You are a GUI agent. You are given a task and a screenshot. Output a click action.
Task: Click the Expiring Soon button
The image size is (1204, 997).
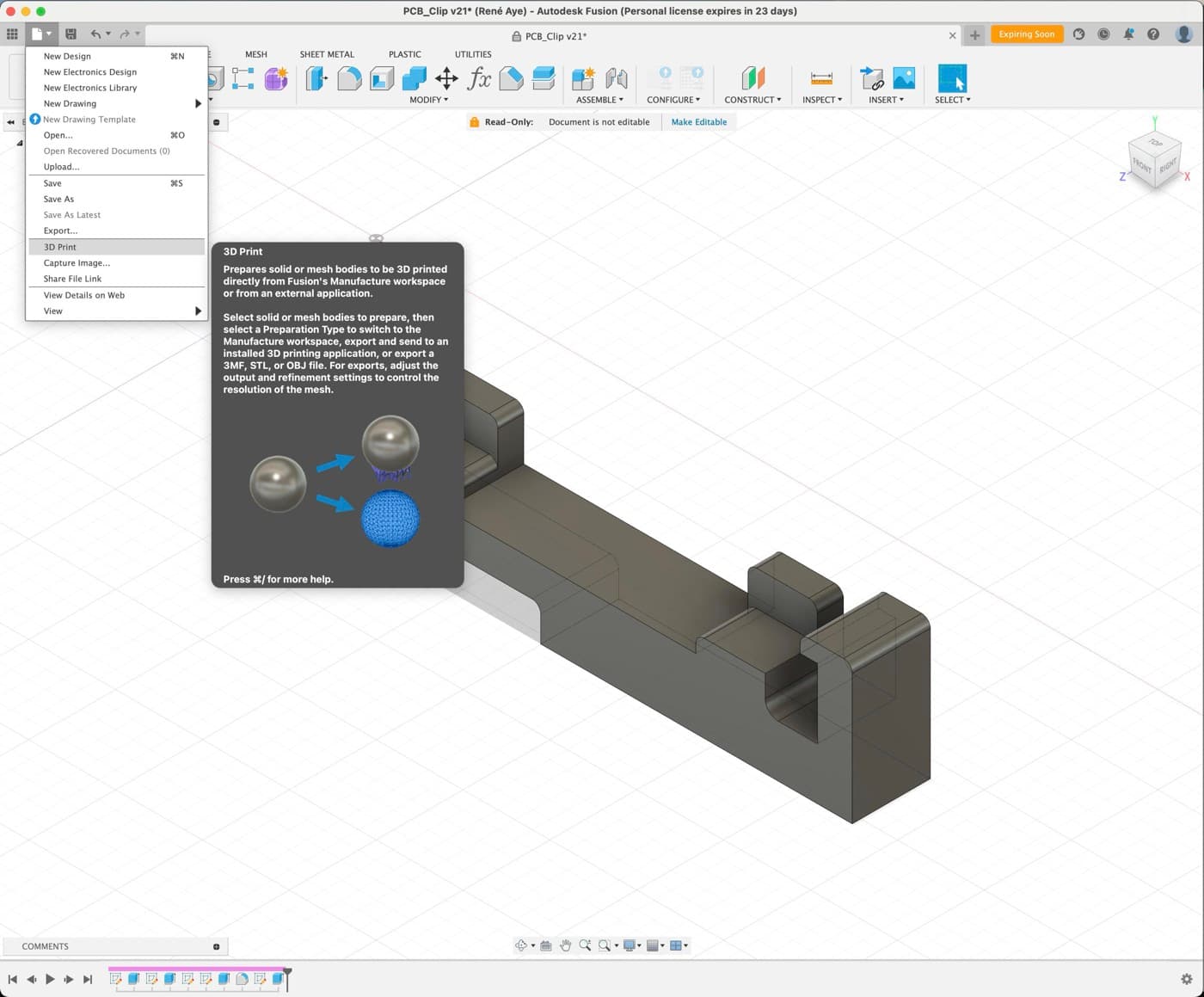1027,34
